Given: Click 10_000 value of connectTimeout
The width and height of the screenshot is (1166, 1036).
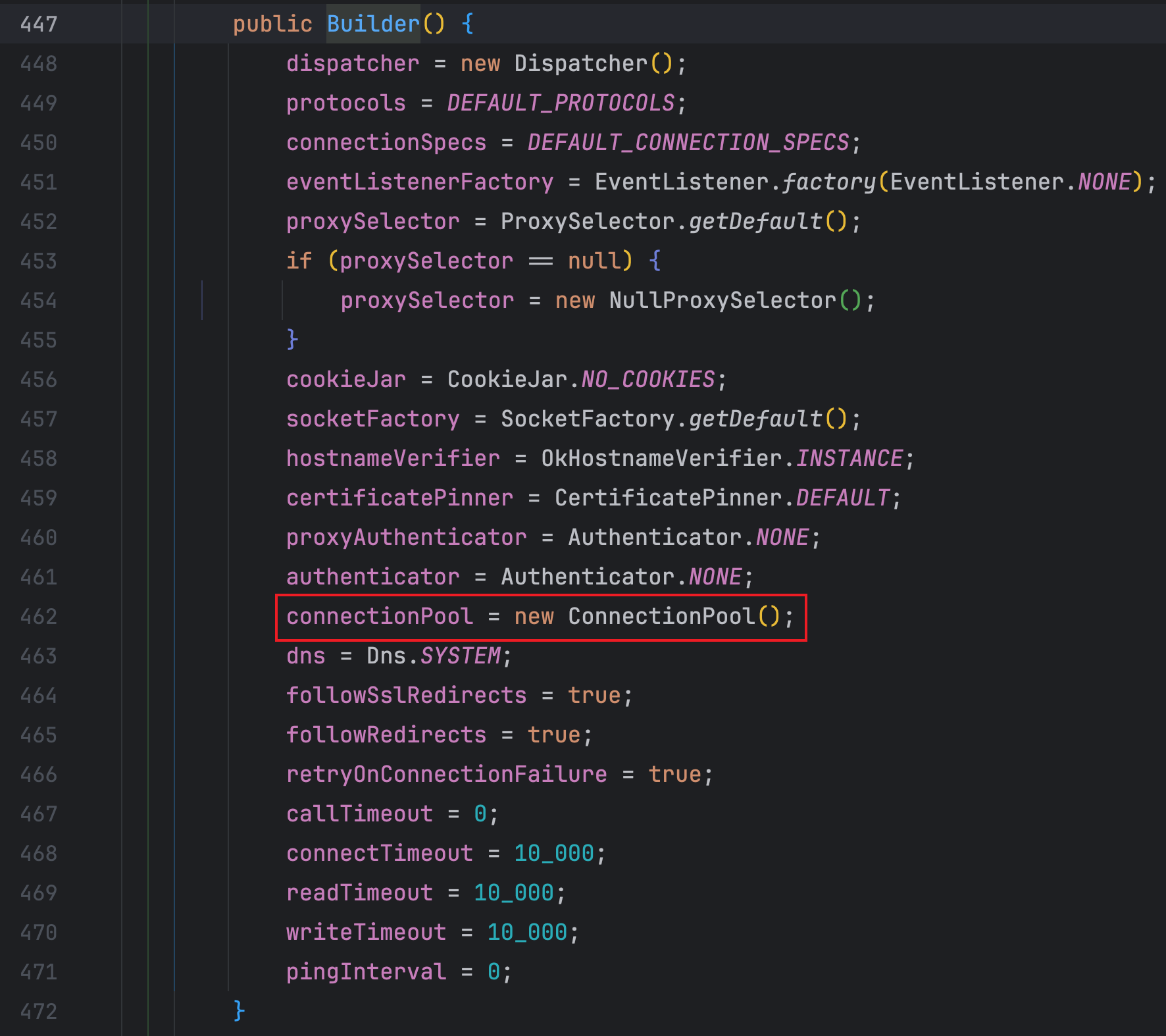Looking at the screenshot, I should pos(554,854).
